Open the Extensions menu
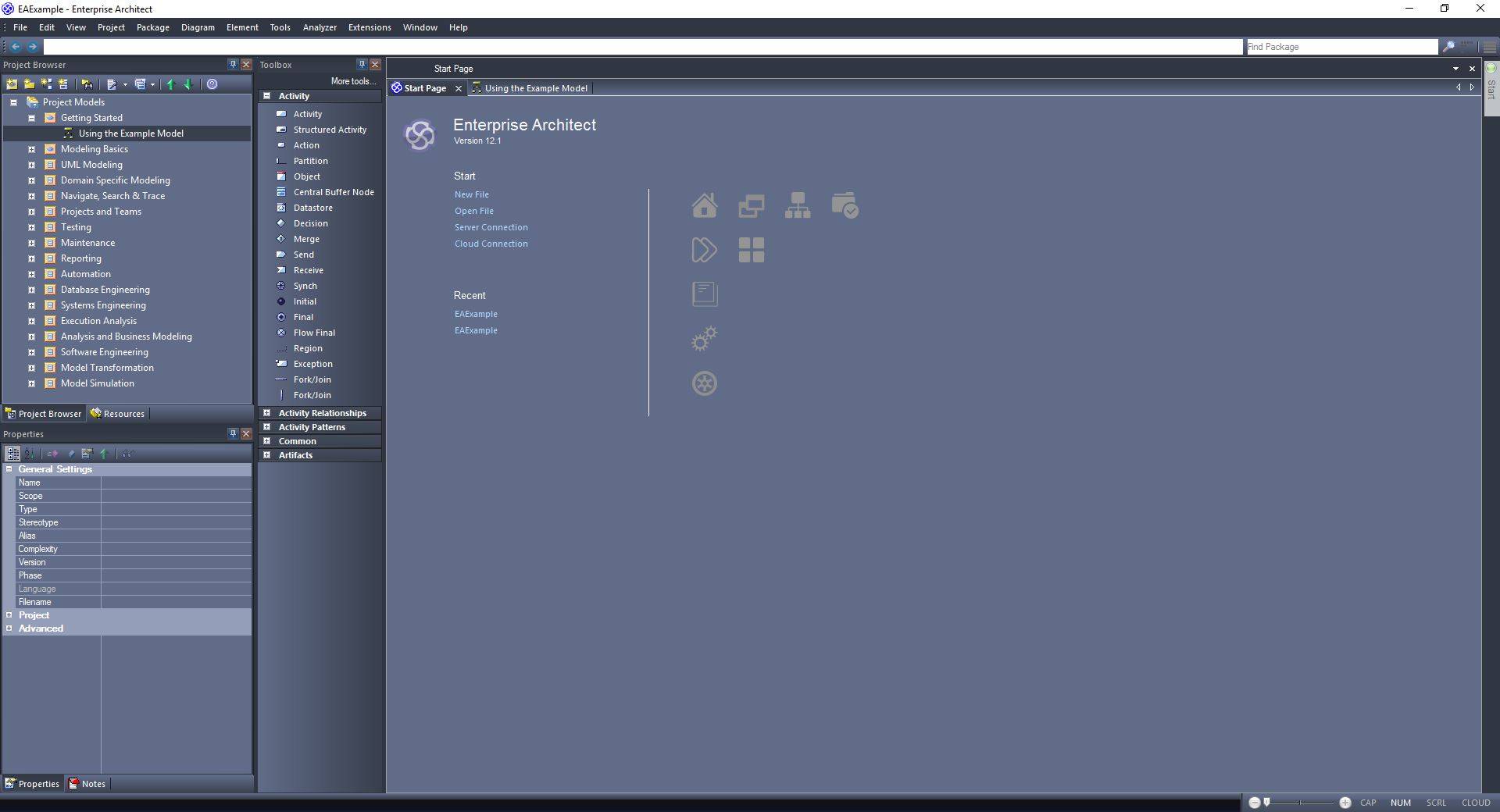Screen dimensions: 1500x812 click(x=370, y=27)
